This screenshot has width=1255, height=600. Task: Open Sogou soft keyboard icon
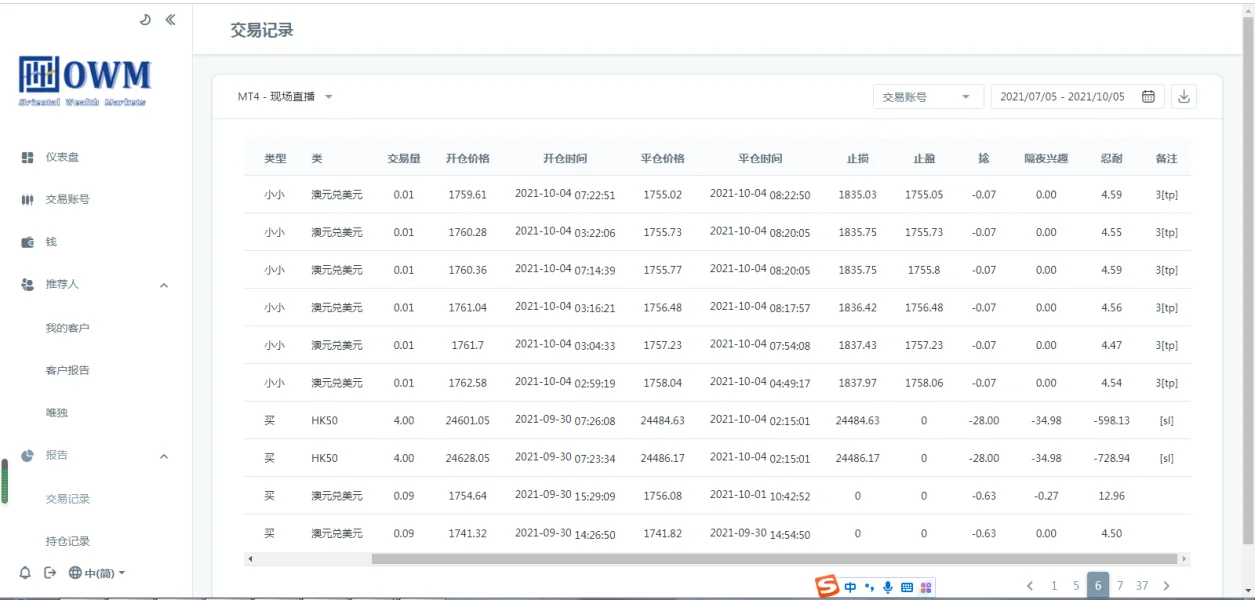(x=907, y=588)
